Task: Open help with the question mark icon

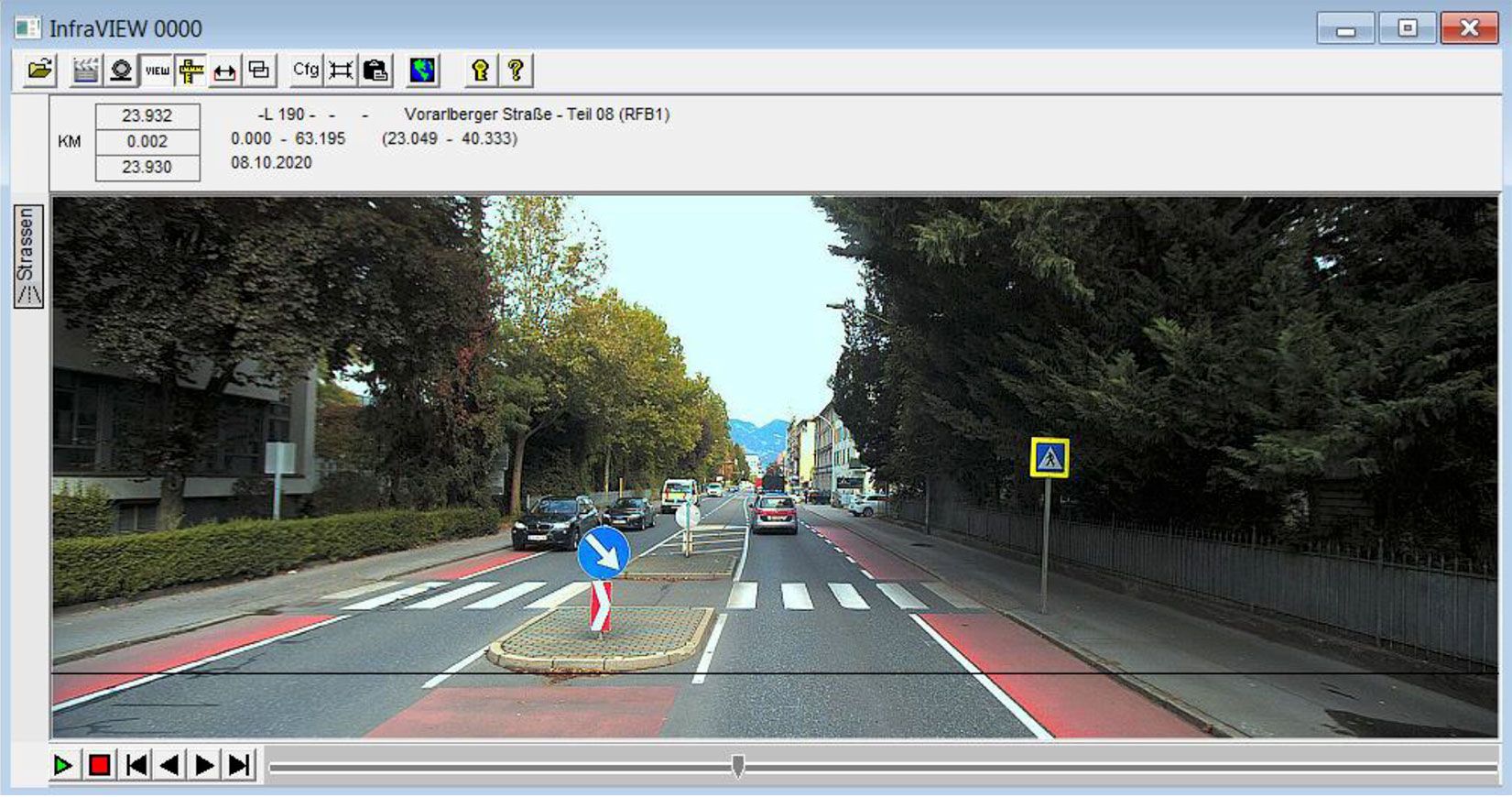Action: pos(516,71)
